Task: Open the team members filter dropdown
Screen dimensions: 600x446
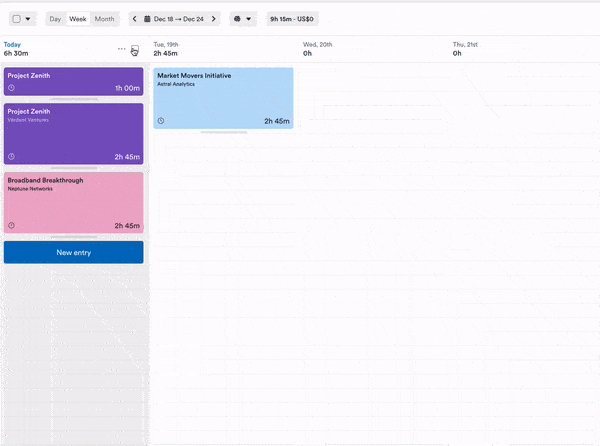Action: [242, 19]
